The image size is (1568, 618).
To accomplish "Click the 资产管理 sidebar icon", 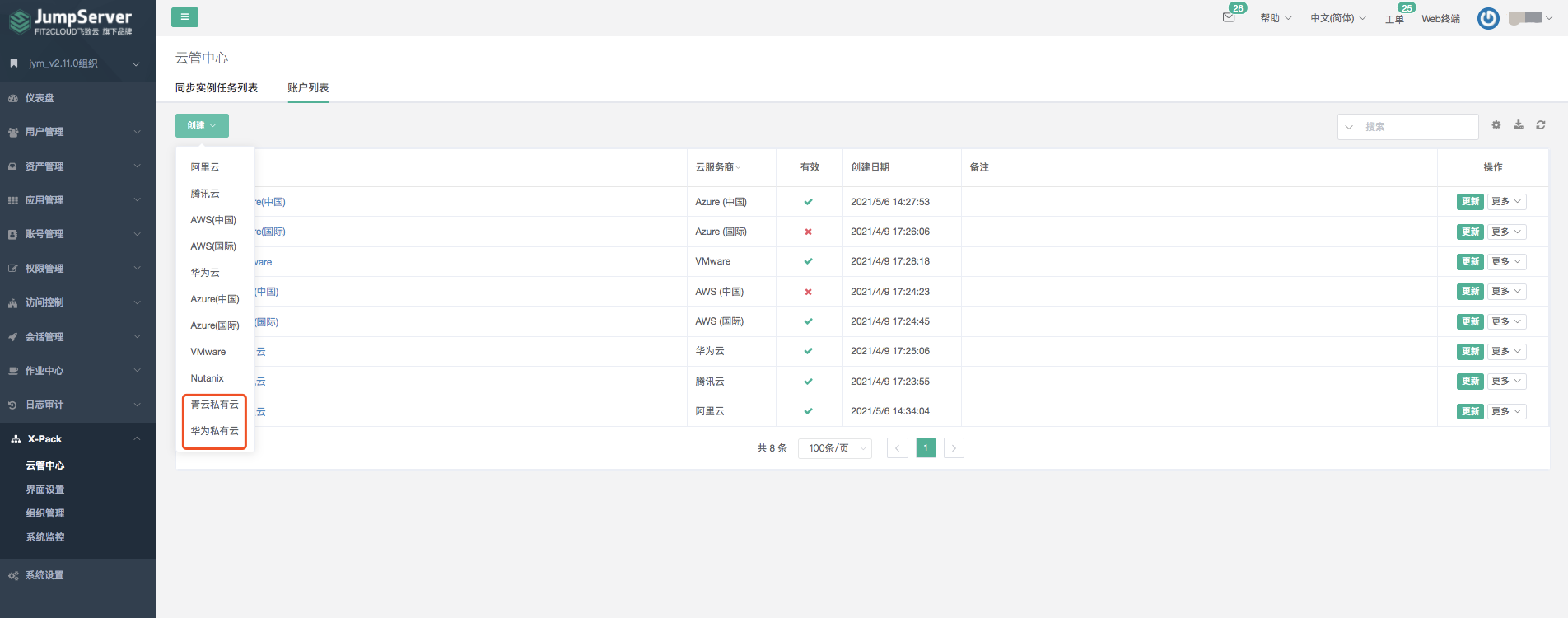I will [x=13, y=166].
